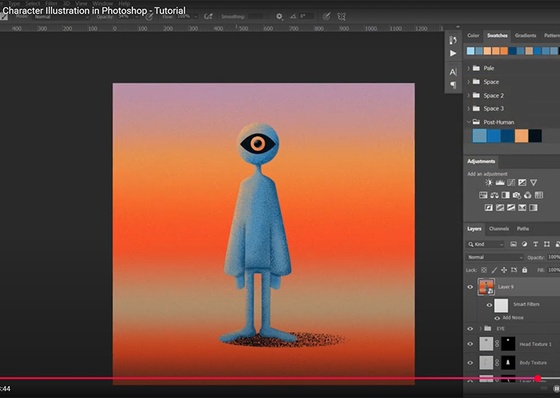
Task: Hide the Head Texture 1 layer
Action: (470, 344)
